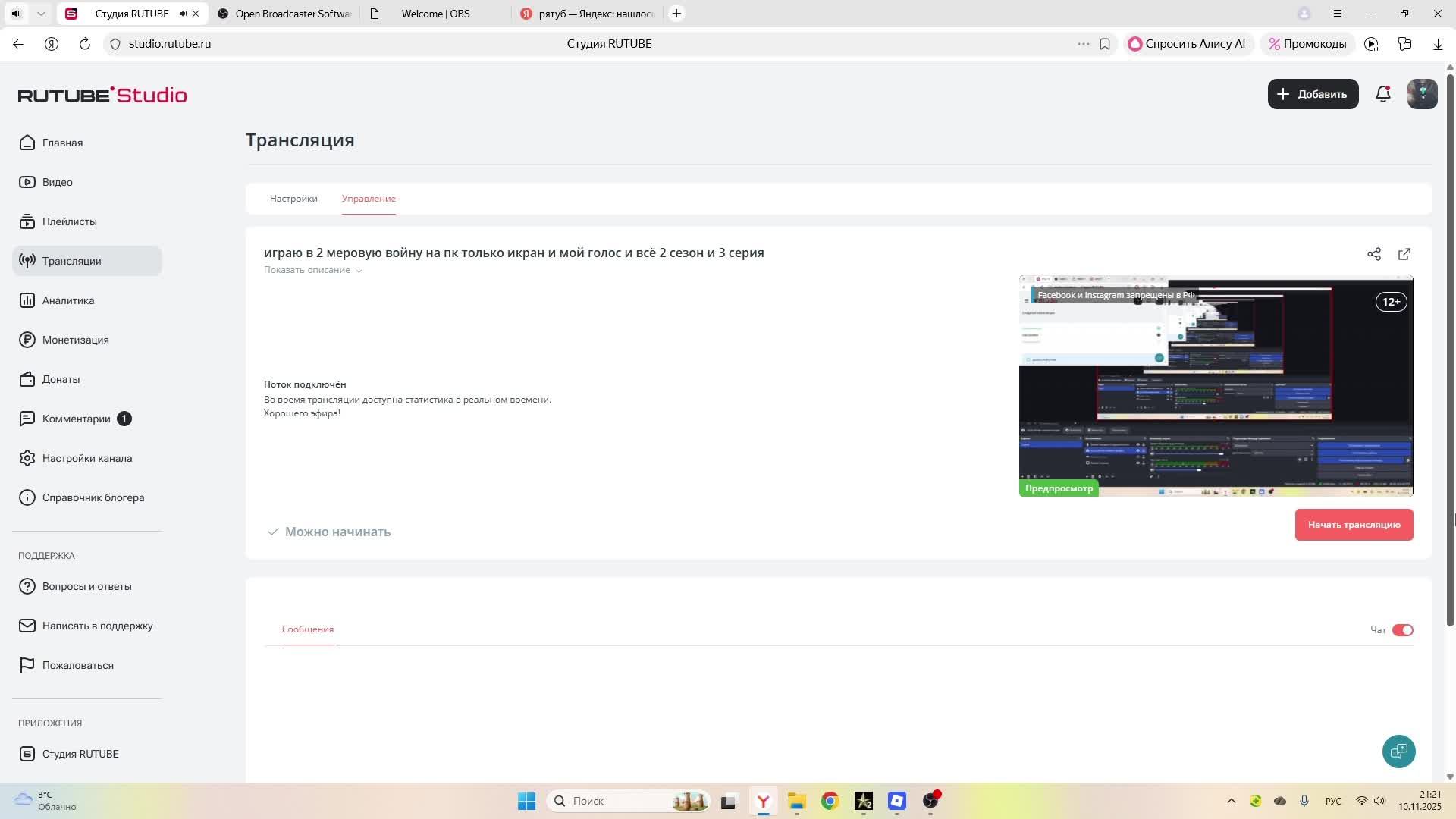Switch to the Настройки tab

click(x=293, y=199)
